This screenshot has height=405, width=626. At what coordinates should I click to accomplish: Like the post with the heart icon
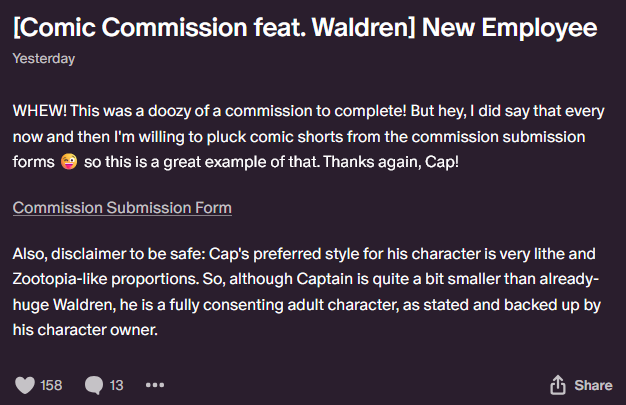coord(25,385)
